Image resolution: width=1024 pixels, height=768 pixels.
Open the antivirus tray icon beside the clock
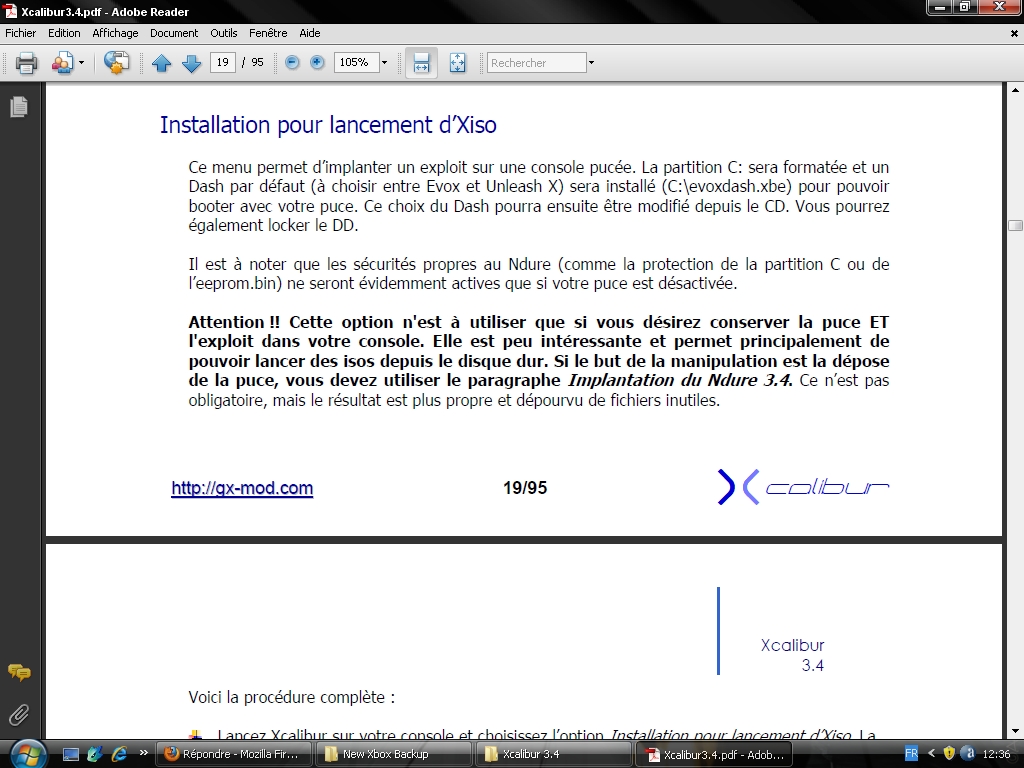(x=969, y=754)
